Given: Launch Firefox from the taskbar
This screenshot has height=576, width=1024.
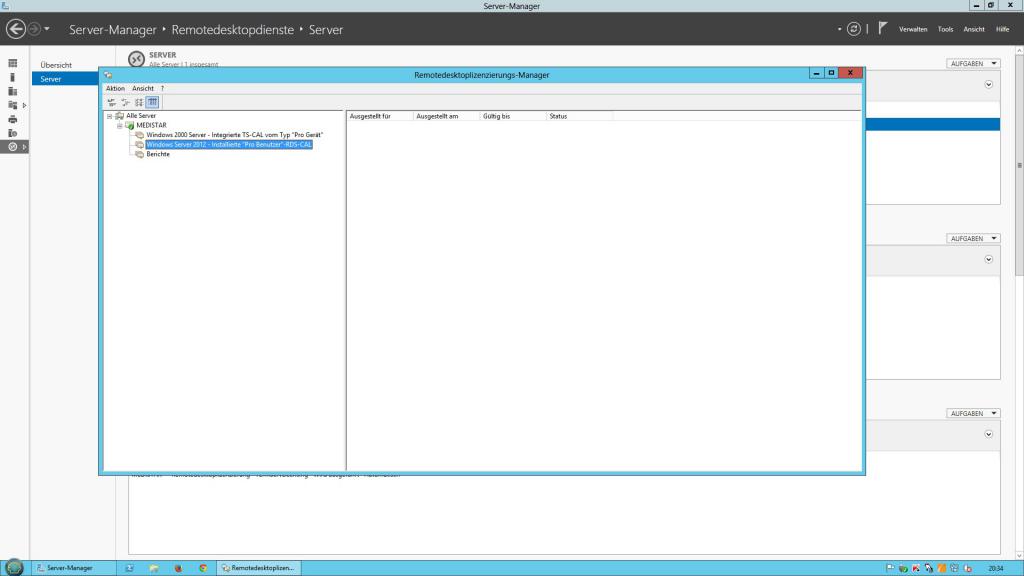Looking at the screenshot, I should pyautogui.click(x=178, y=568).
